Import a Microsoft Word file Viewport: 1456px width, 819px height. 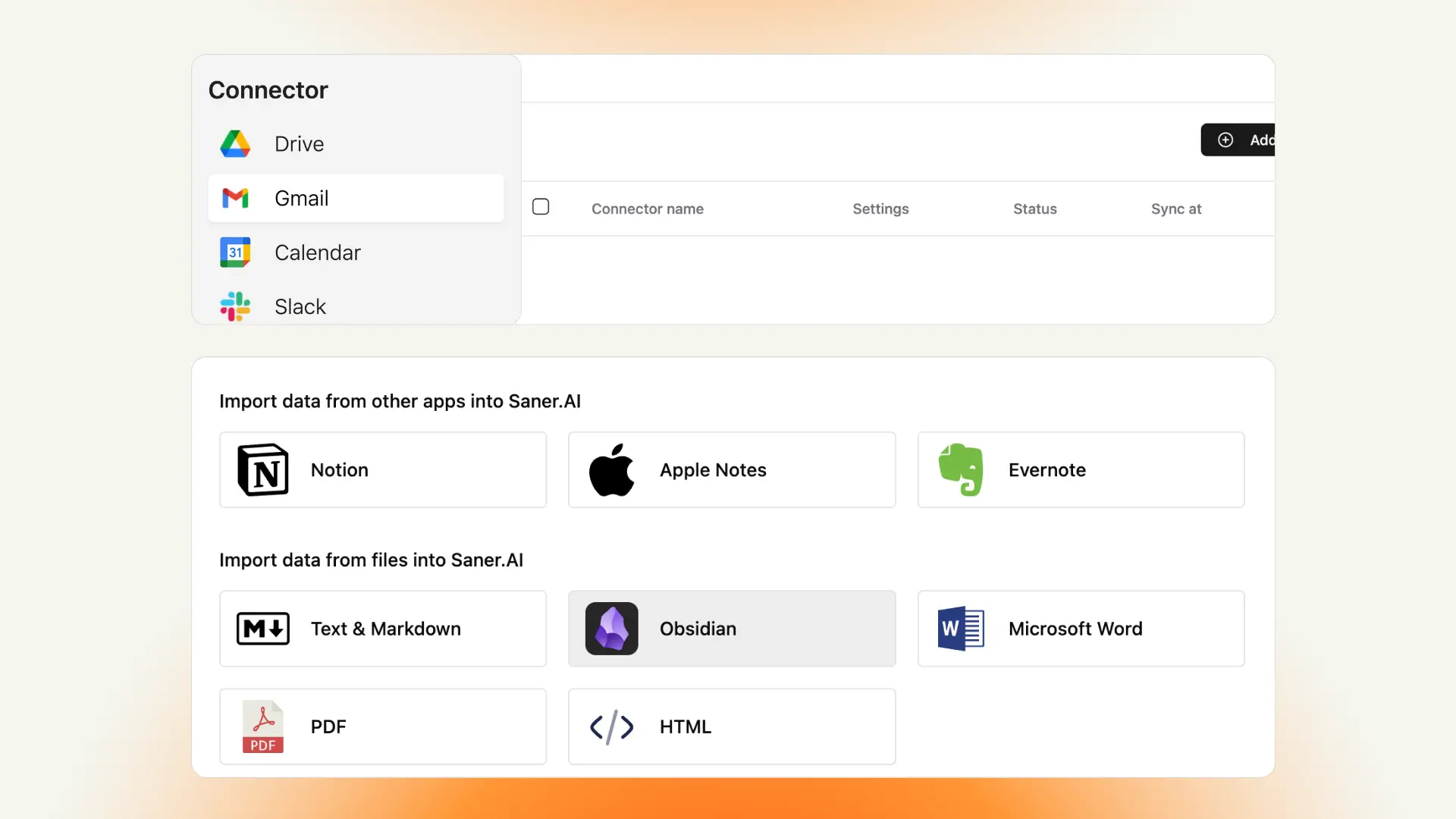1081,629
